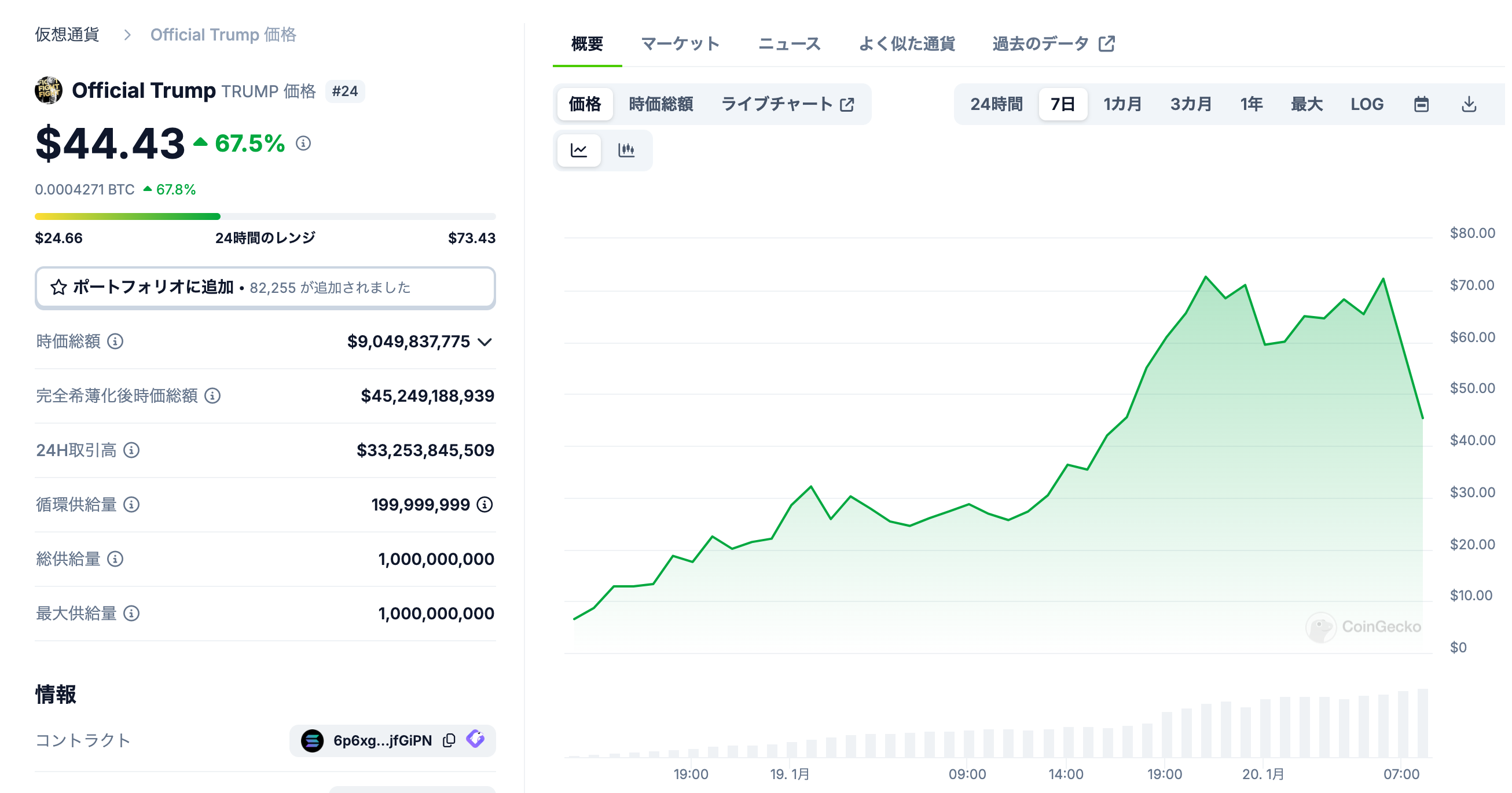Viewport: 1512px width, 793px height.
Task: Click info icon beside 時価総額 label
Action: tap(115, 341)
